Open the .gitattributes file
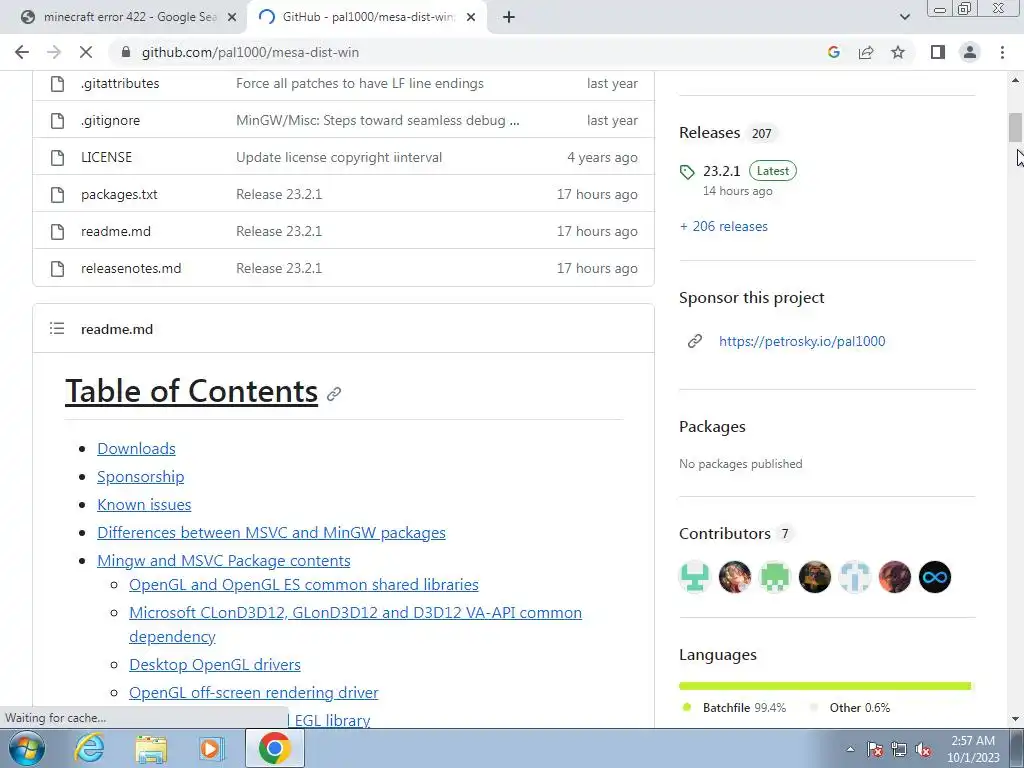This screenshot has width=1024, height=768. (x=120, y=84)
